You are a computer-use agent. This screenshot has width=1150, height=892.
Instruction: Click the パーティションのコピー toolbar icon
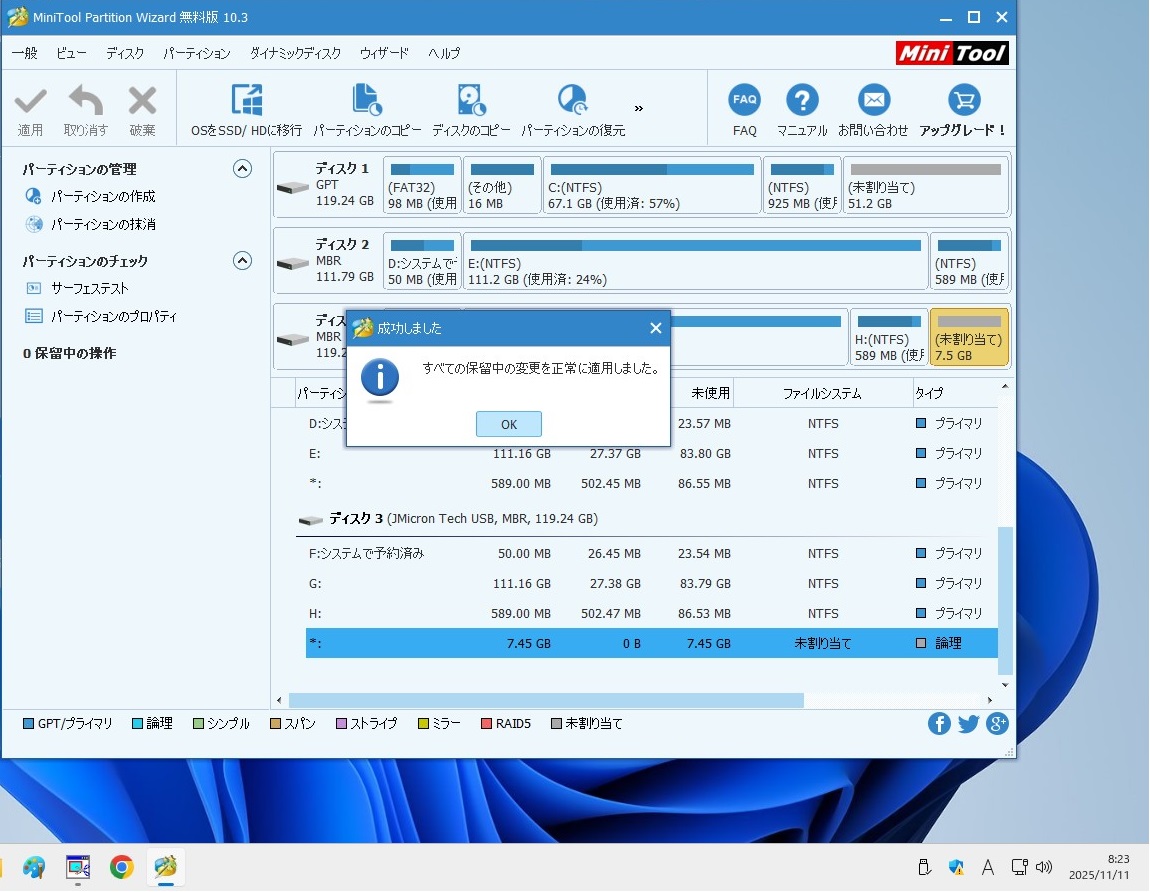(x=367, y=101)
